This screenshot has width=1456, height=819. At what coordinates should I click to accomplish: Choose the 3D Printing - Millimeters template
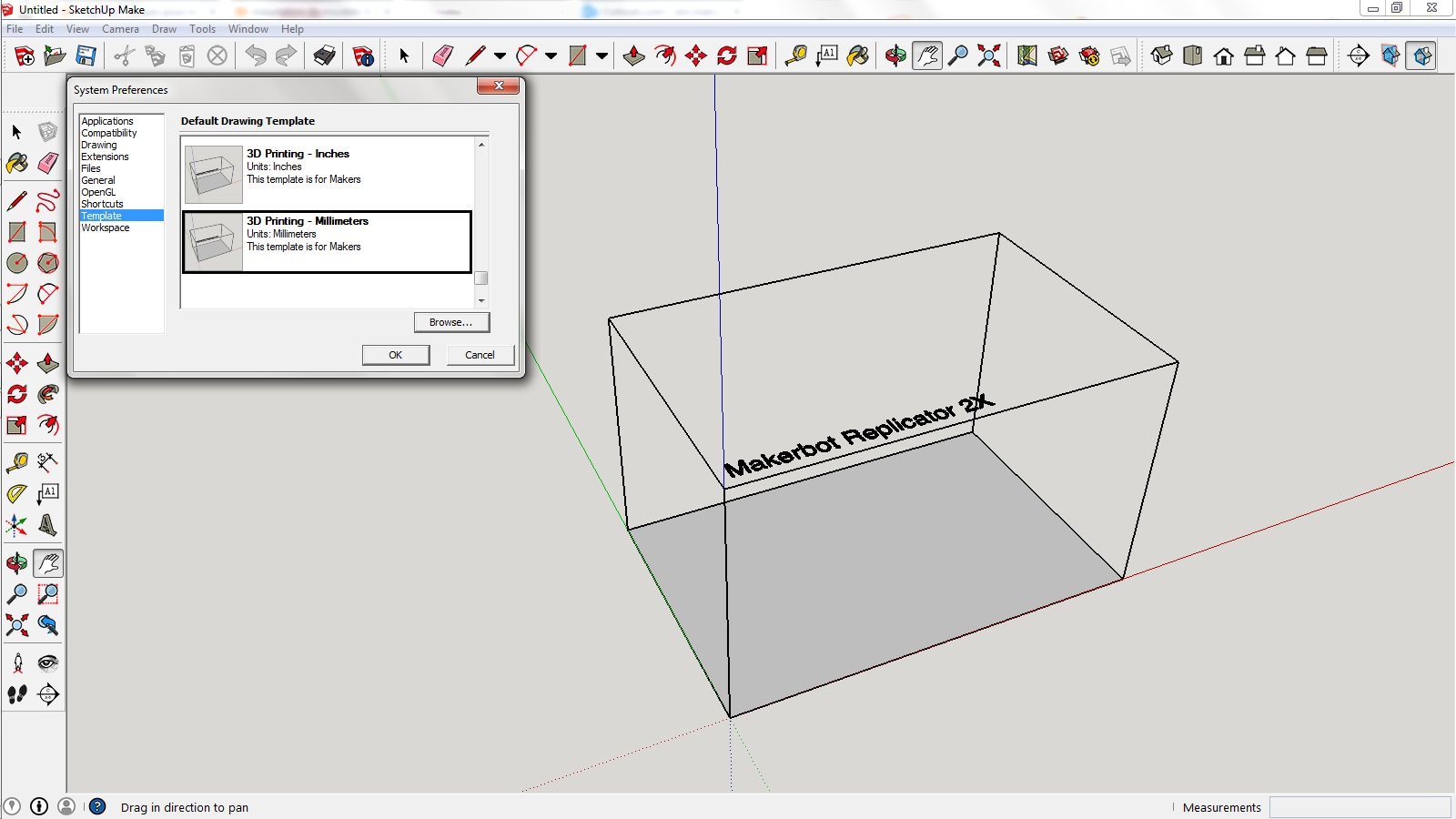(328, 242)
